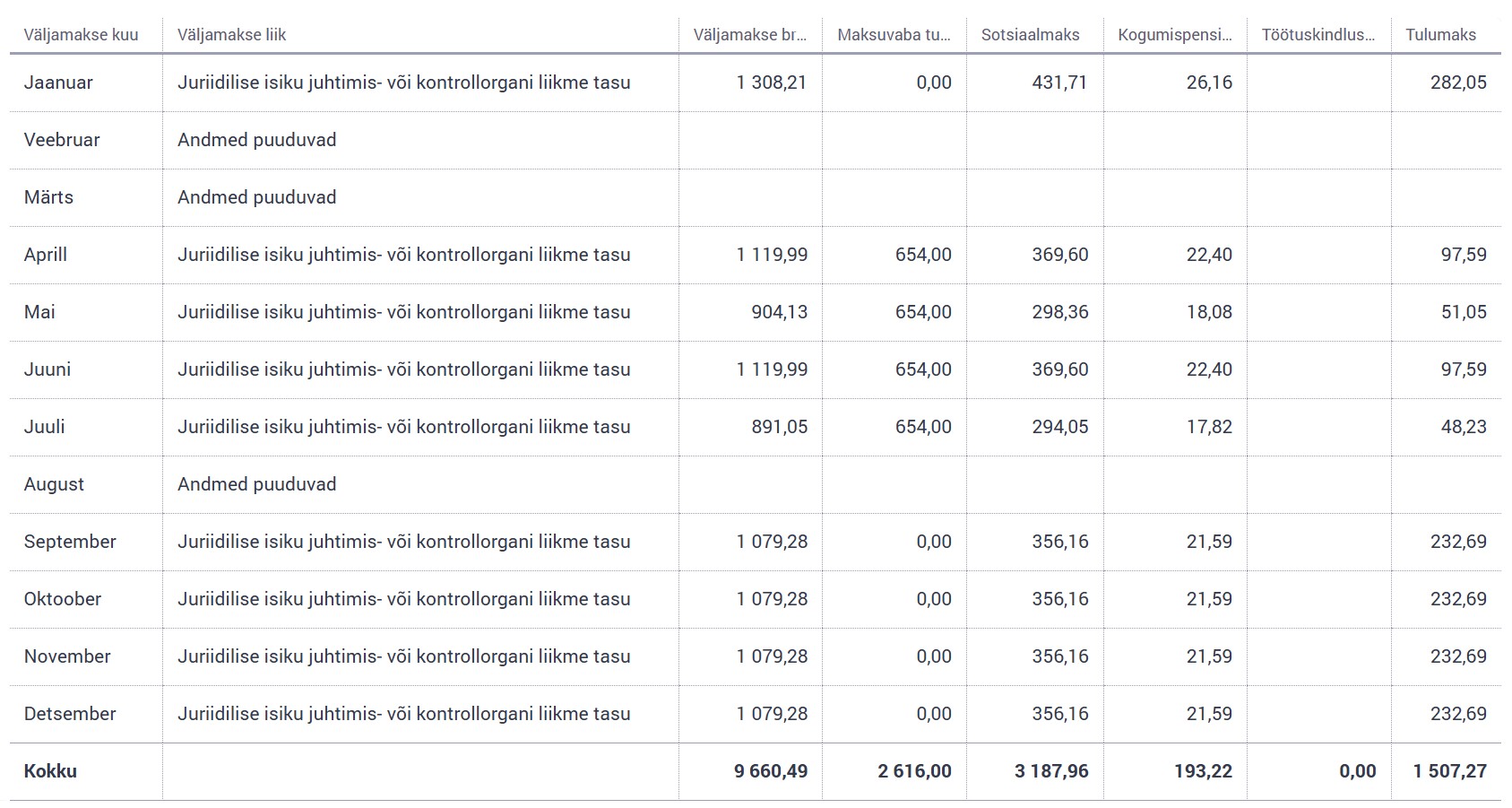Click the Juuli income tax value 48,23

pyautogui.click(x=1463, y=427)
